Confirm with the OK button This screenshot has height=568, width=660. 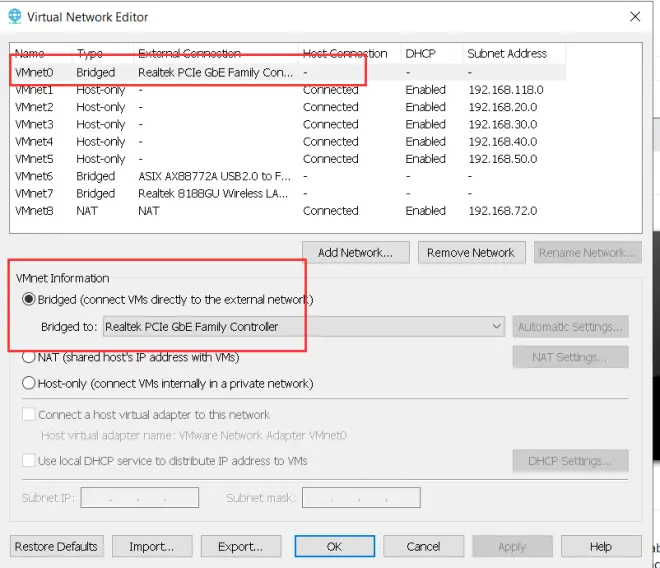(335, 547)
